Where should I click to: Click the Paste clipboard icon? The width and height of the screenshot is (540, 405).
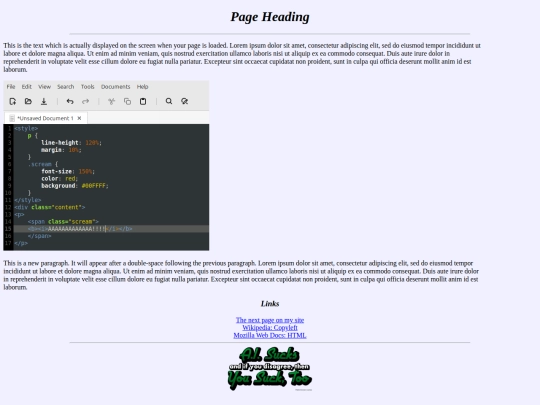click(x=143, y=101)
